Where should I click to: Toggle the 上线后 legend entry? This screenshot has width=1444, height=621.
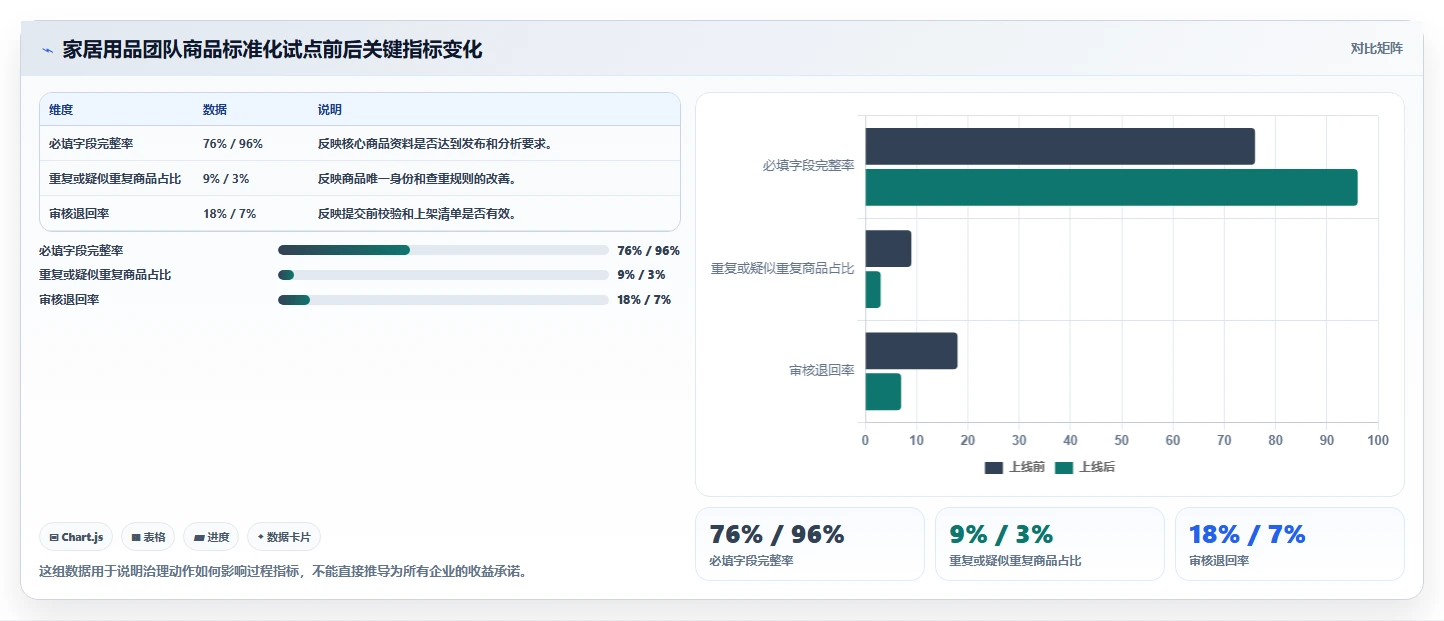1085,467
